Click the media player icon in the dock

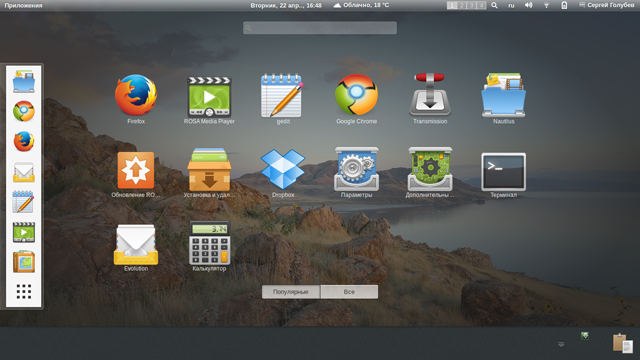click(x=24, y=232)
